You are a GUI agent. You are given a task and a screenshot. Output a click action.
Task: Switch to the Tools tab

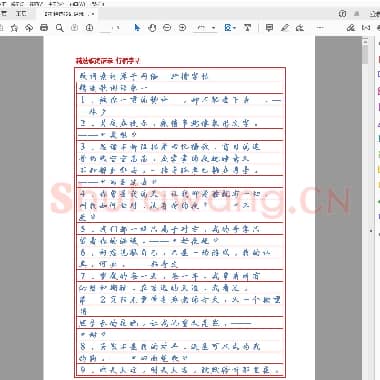[x=21, y=14]
